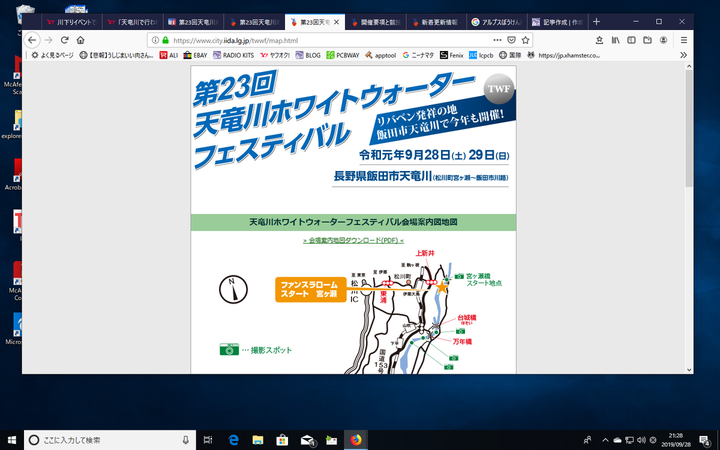Click the browser back arrow button

tap(33, 39)
